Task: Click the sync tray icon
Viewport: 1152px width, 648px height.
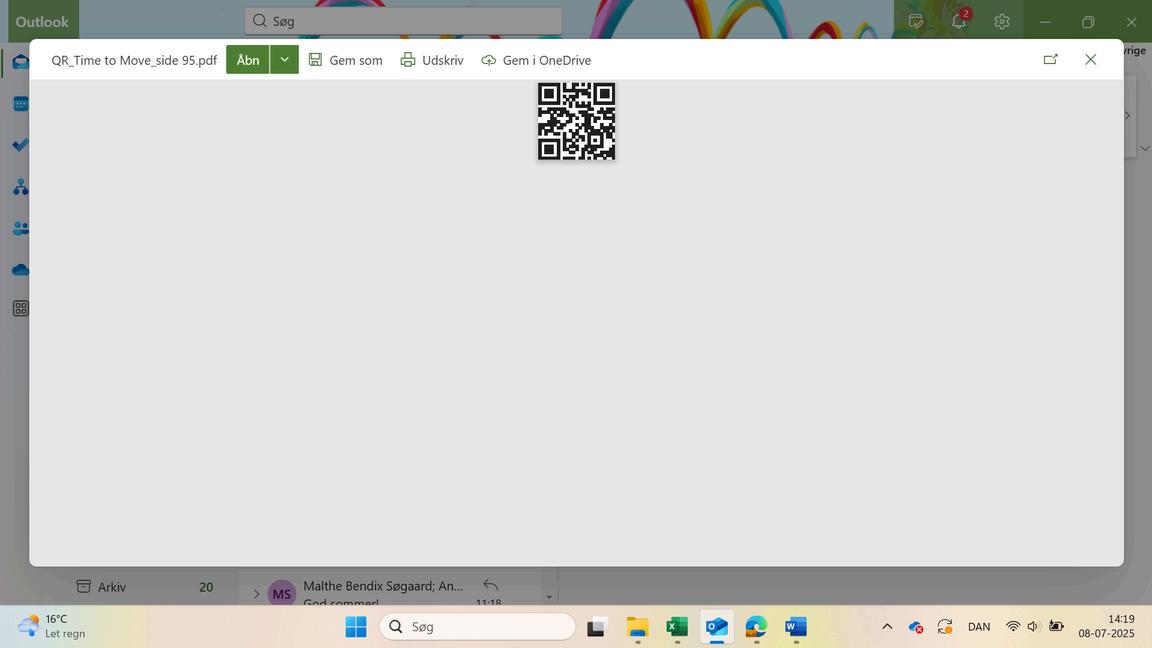Action: [945, 627]
